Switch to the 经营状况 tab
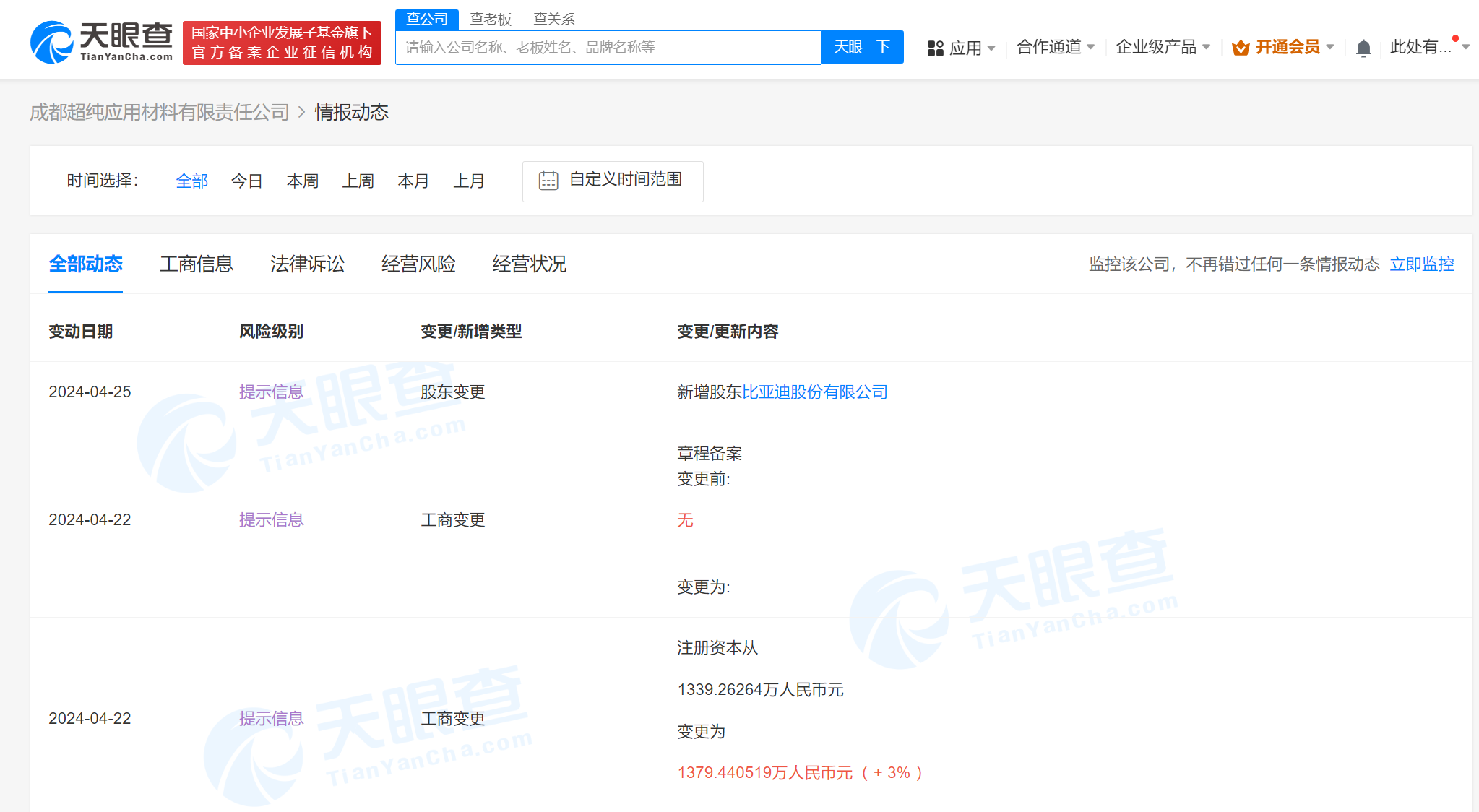 tap(529, 264)
